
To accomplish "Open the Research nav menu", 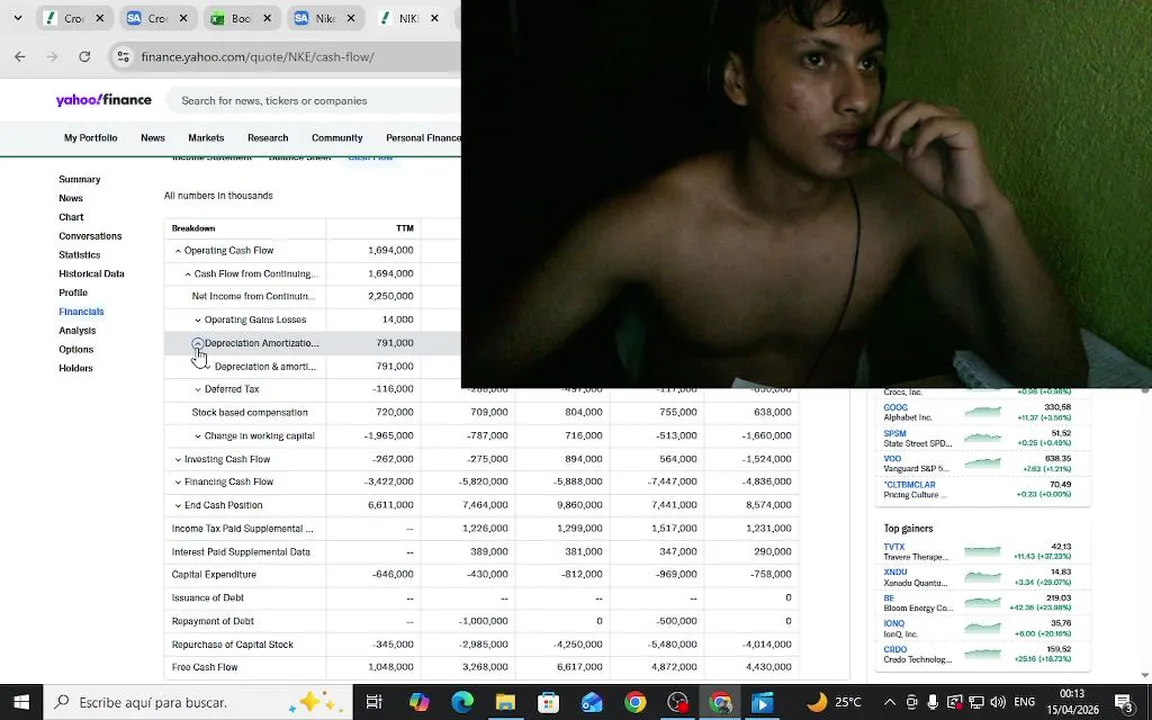I will tap(267, 137).
